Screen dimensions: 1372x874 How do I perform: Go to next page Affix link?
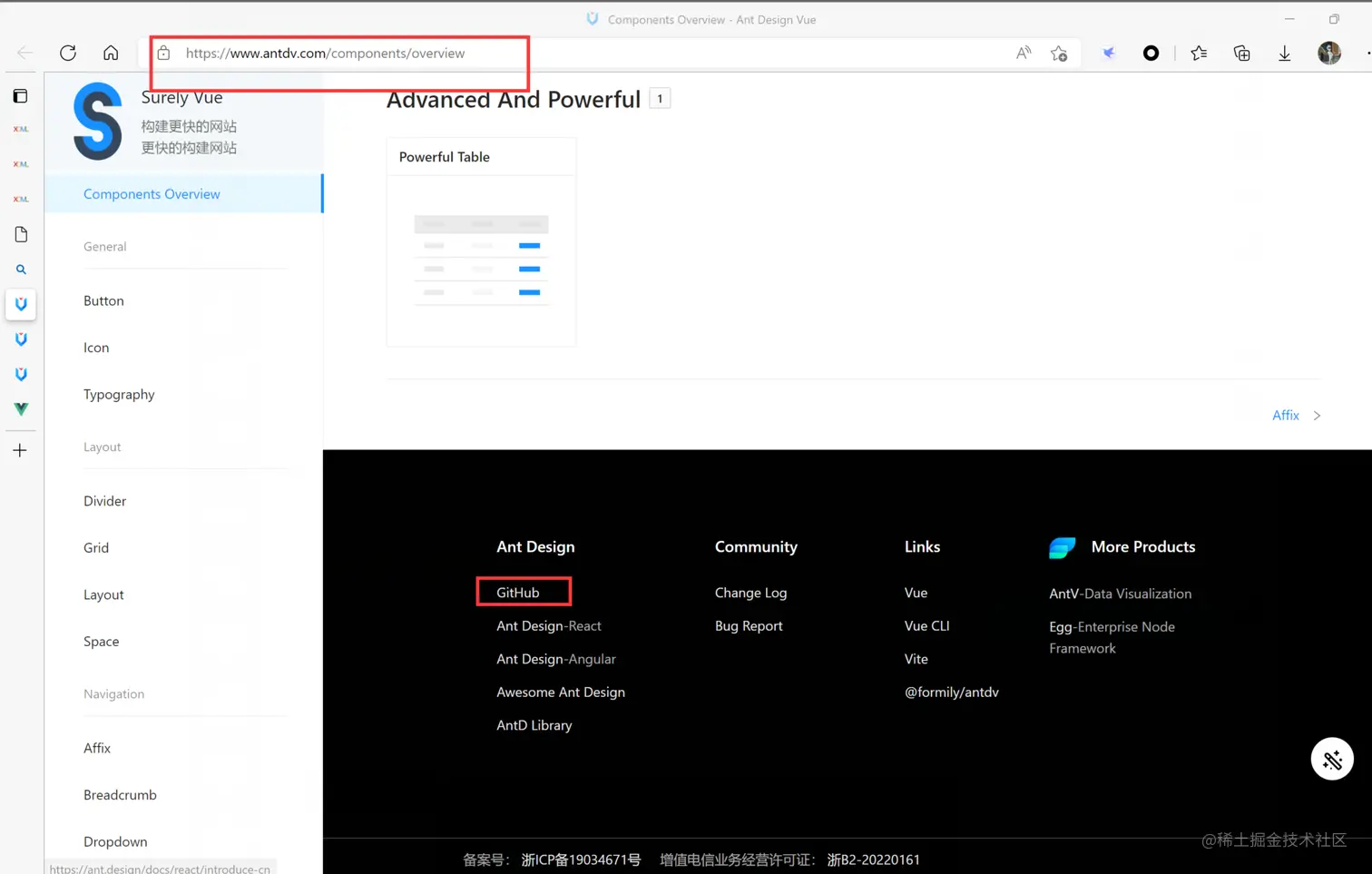click(1286, 416)
